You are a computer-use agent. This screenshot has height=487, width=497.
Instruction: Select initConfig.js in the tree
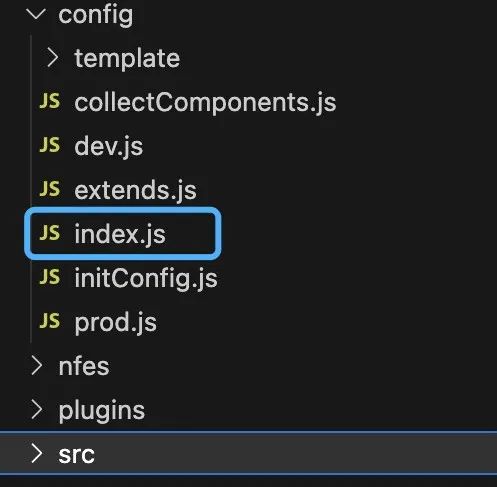146,278
